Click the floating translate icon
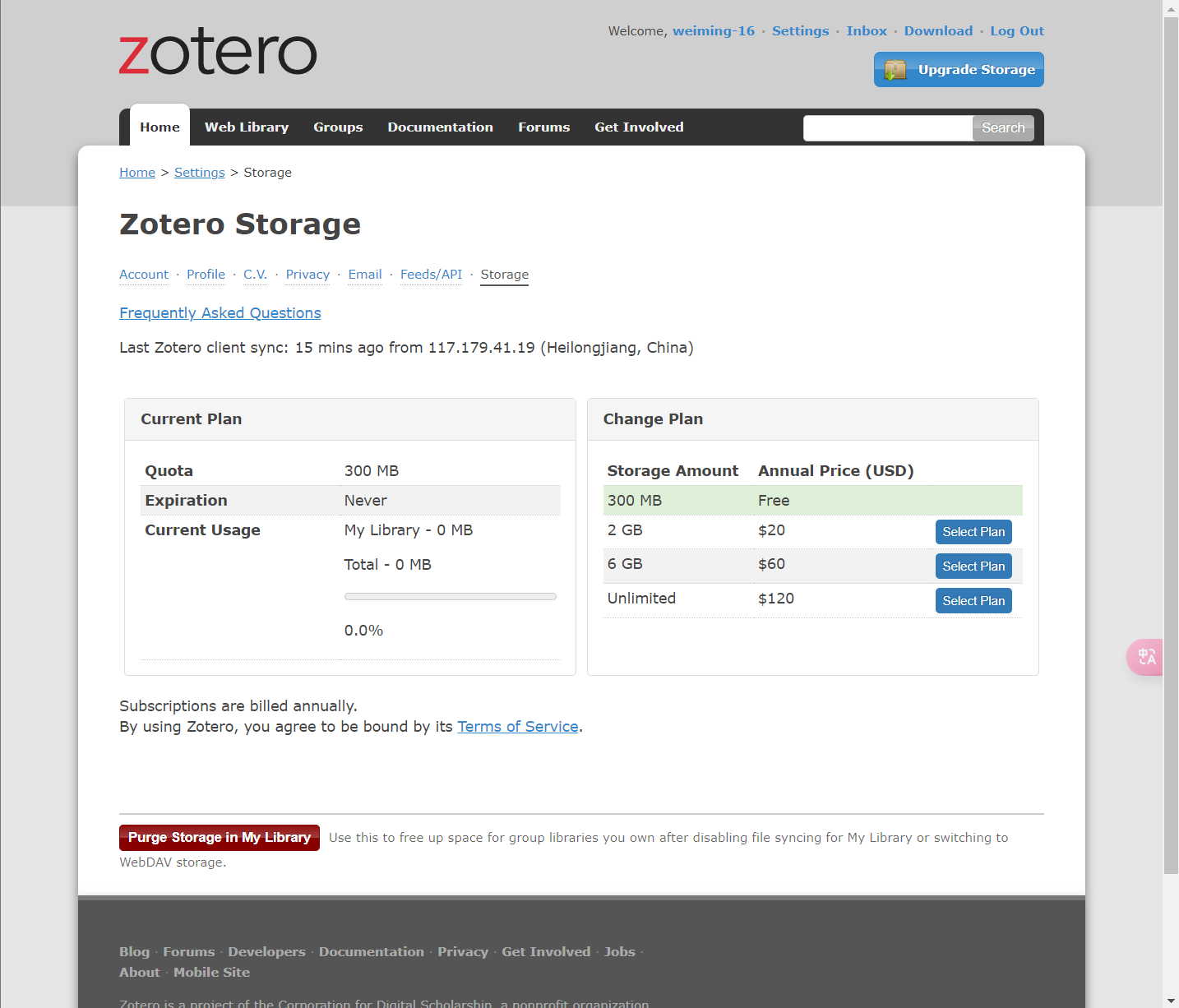The height and width of the screenshot is (1008, 1179). click(x=1146, y=657)
